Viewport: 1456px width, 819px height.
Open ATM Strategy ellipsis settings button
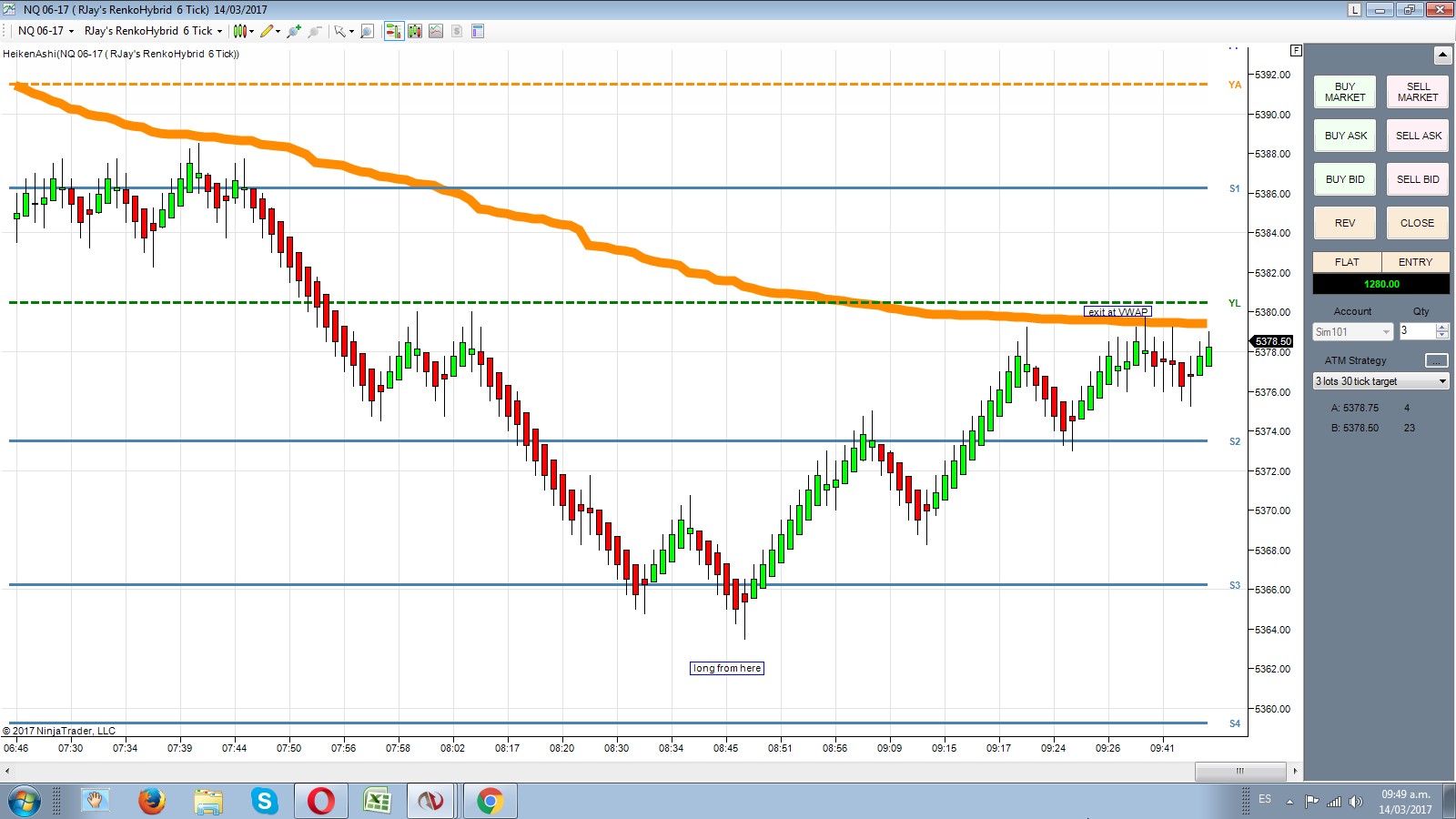(x=1436, y=360)
